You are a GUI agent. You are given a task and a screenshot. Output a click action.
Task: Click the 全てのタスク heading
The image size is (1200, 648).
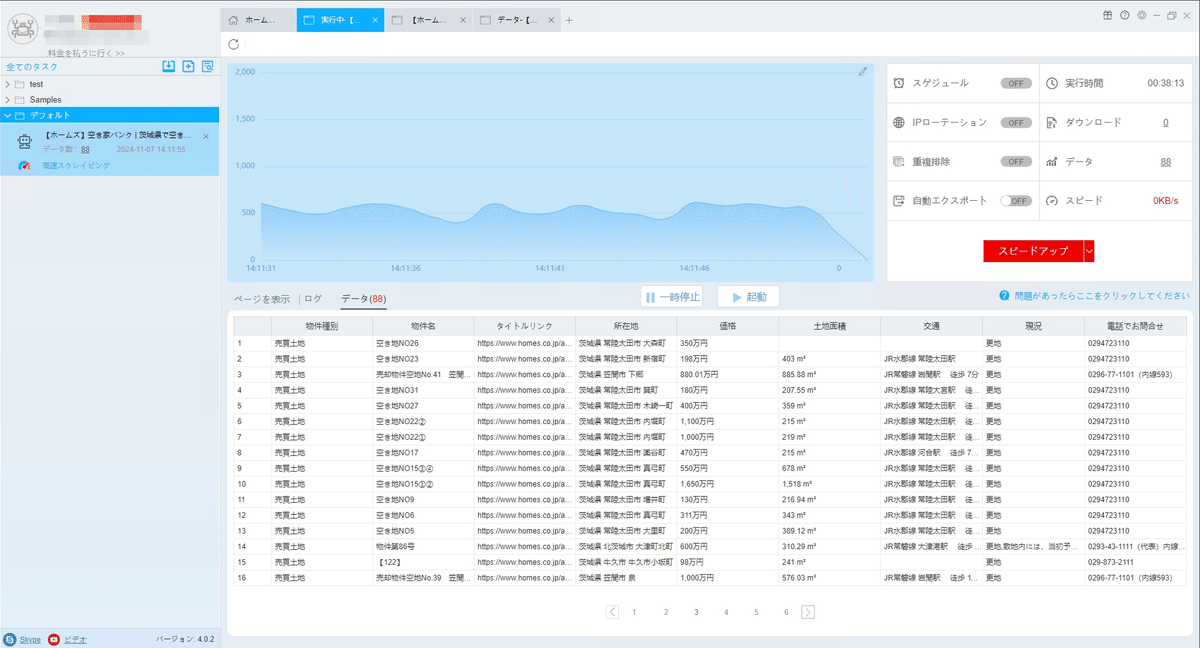pyautogui.click(x=32, y=67)
